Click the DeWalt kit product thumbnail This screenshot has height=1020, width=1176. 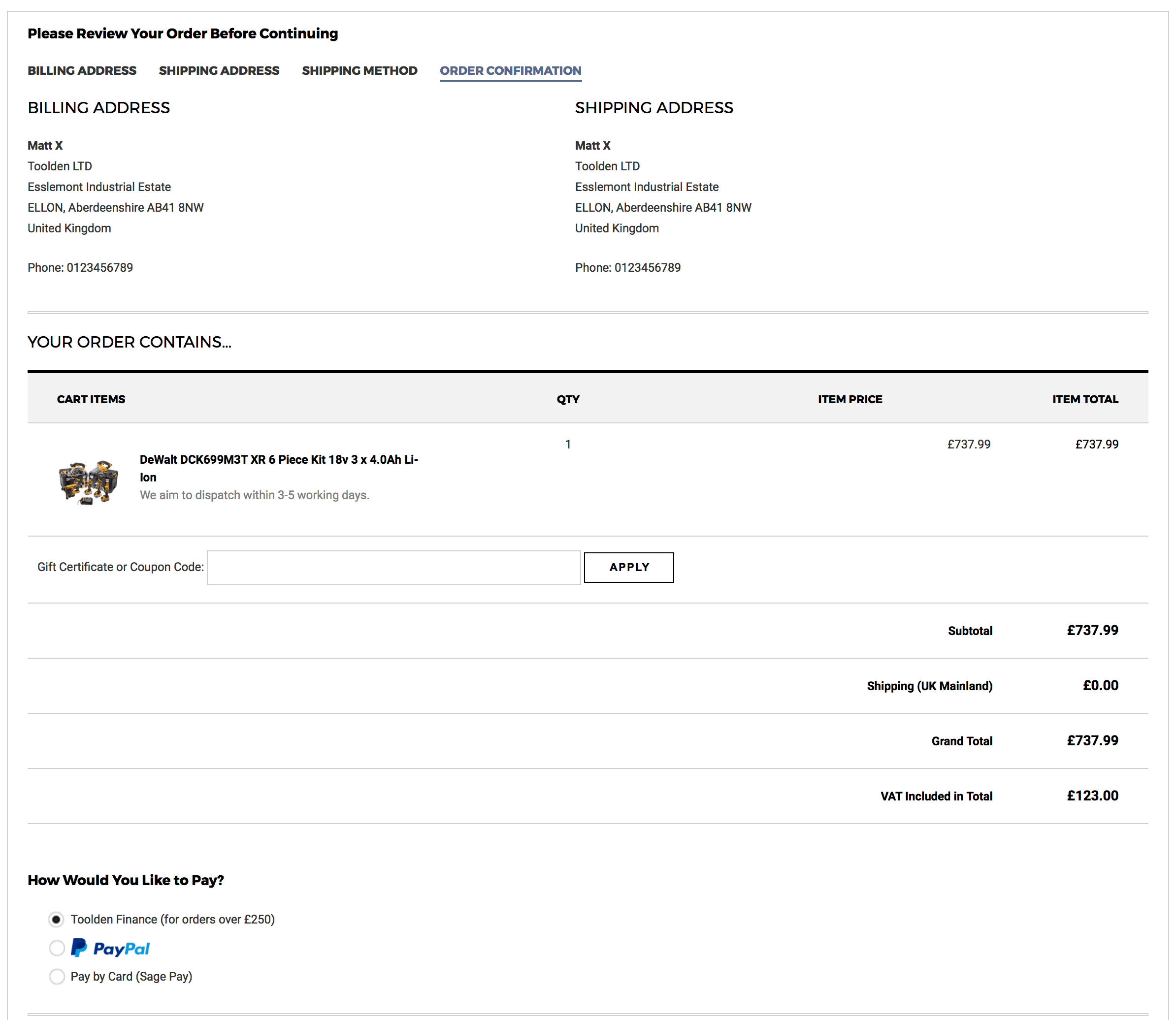click(x=88, y=482)
